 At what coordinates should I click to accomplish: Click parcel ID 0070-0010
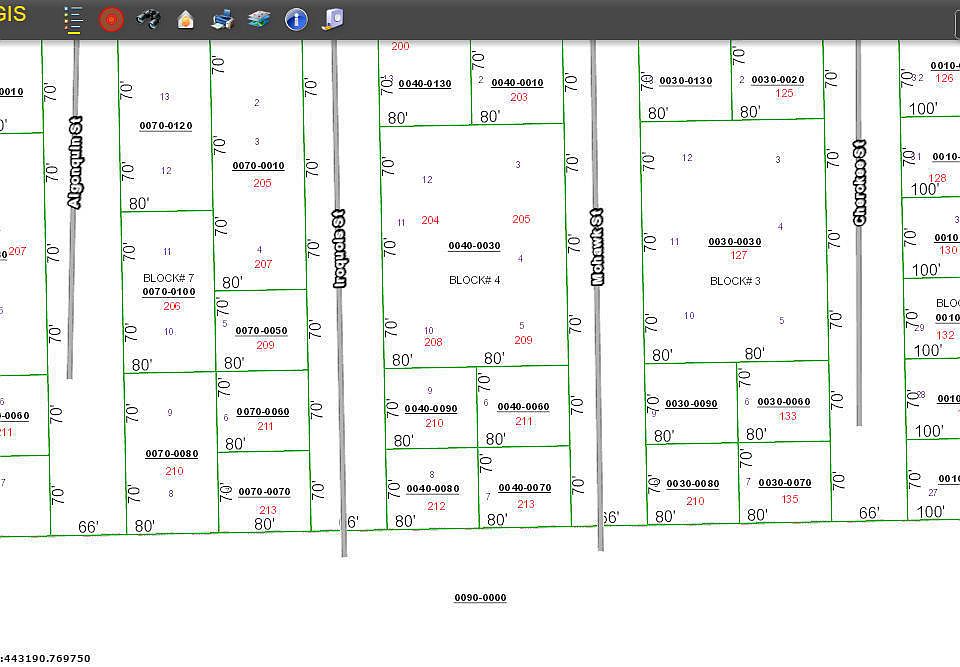(x=258, y=165)
